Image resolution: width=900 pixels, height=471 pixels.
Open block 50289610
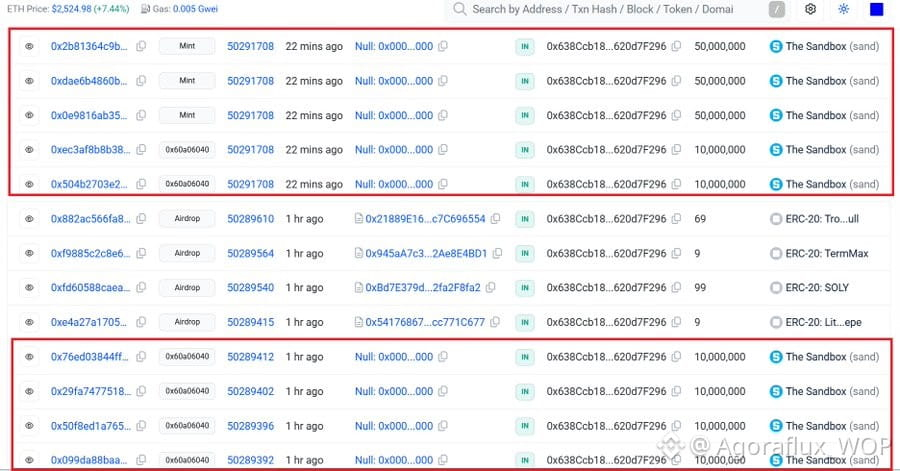(250, 219)
